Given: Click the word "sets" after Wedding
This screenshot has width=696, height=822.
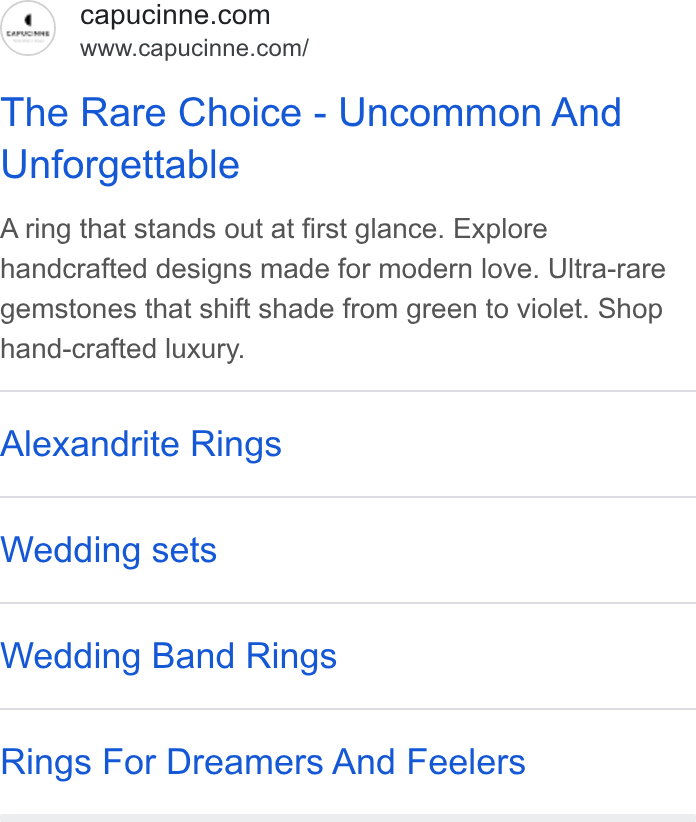Looking at the screenshot, I should [184, 550].
